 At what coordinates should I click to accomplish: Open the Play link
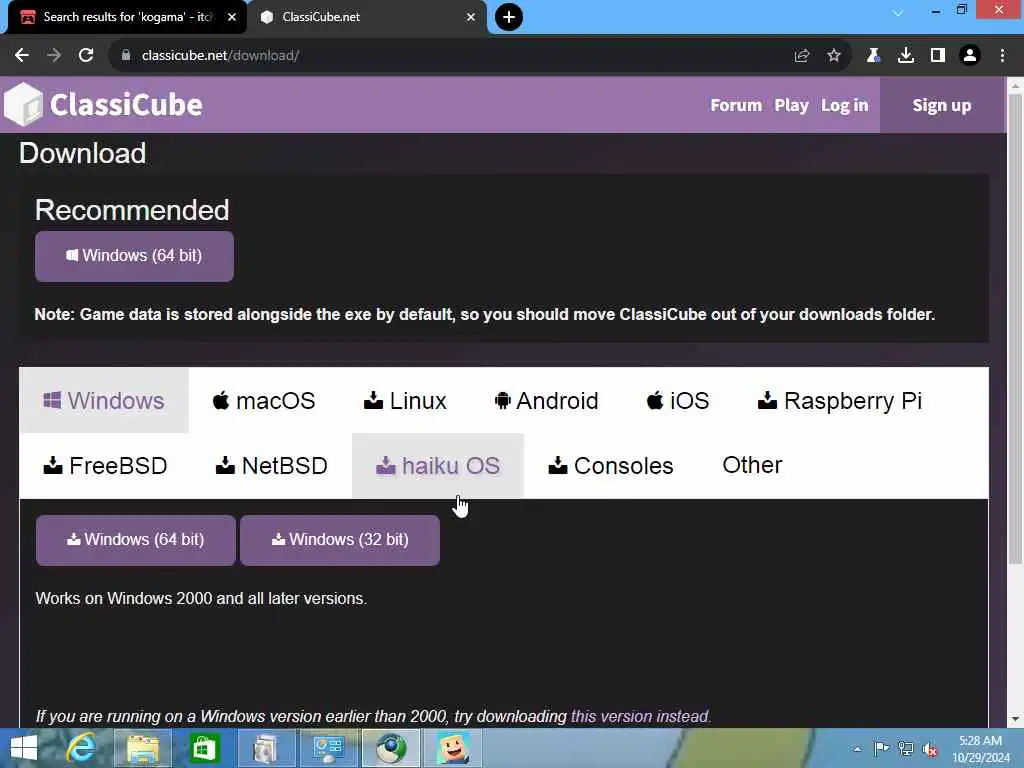[x=791, y=105]
